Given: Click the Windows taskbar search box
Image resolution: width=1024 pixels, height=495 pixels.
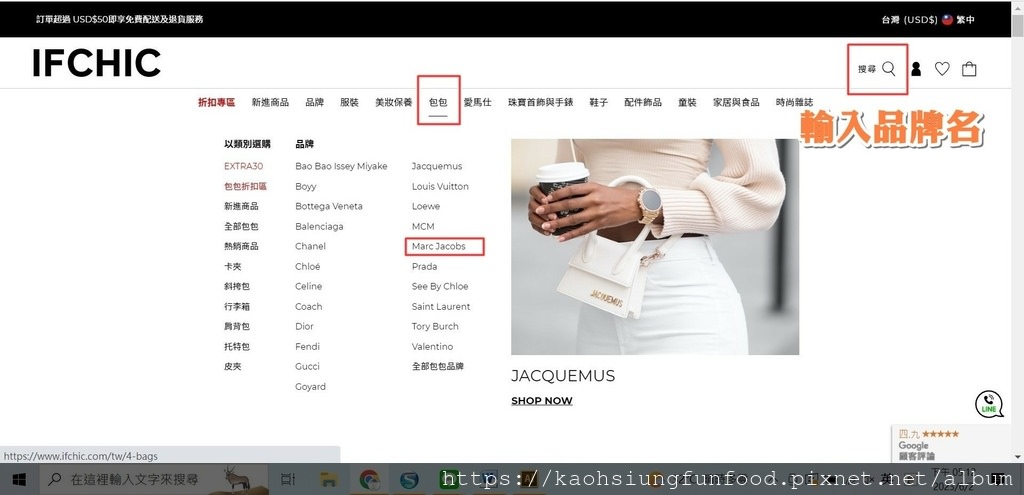Looking at the screenshot, I should (x=155, y=480).
